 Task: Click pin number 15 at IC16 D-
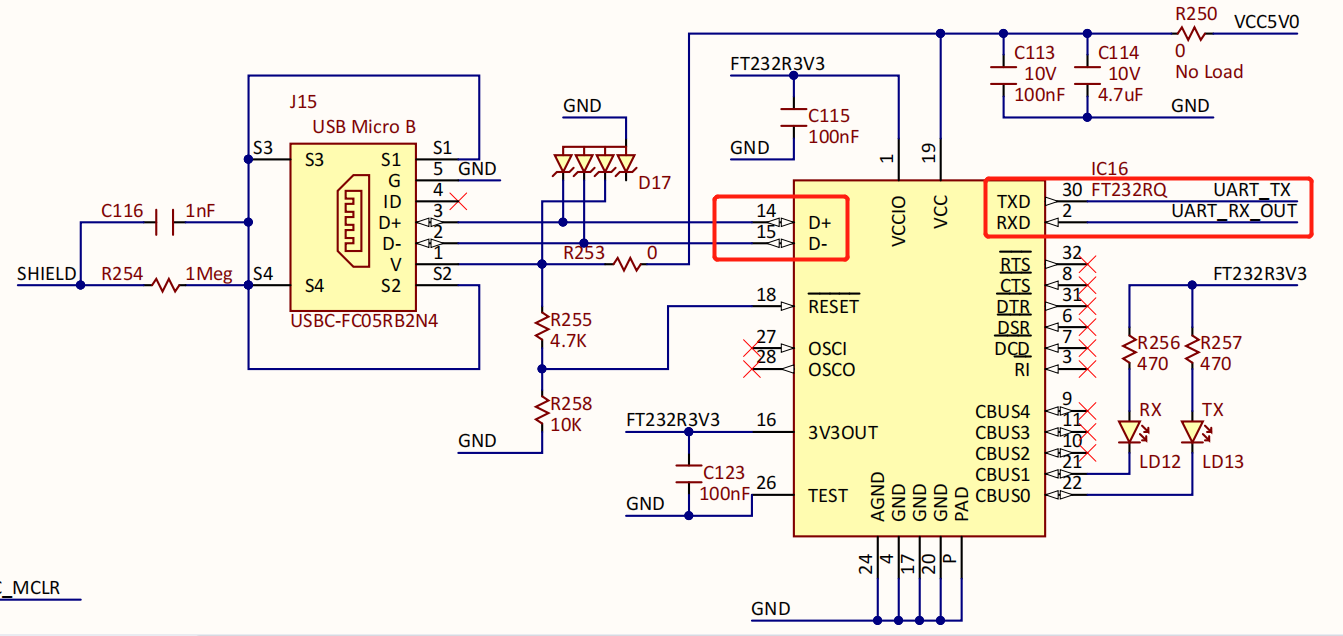point(766,232)
